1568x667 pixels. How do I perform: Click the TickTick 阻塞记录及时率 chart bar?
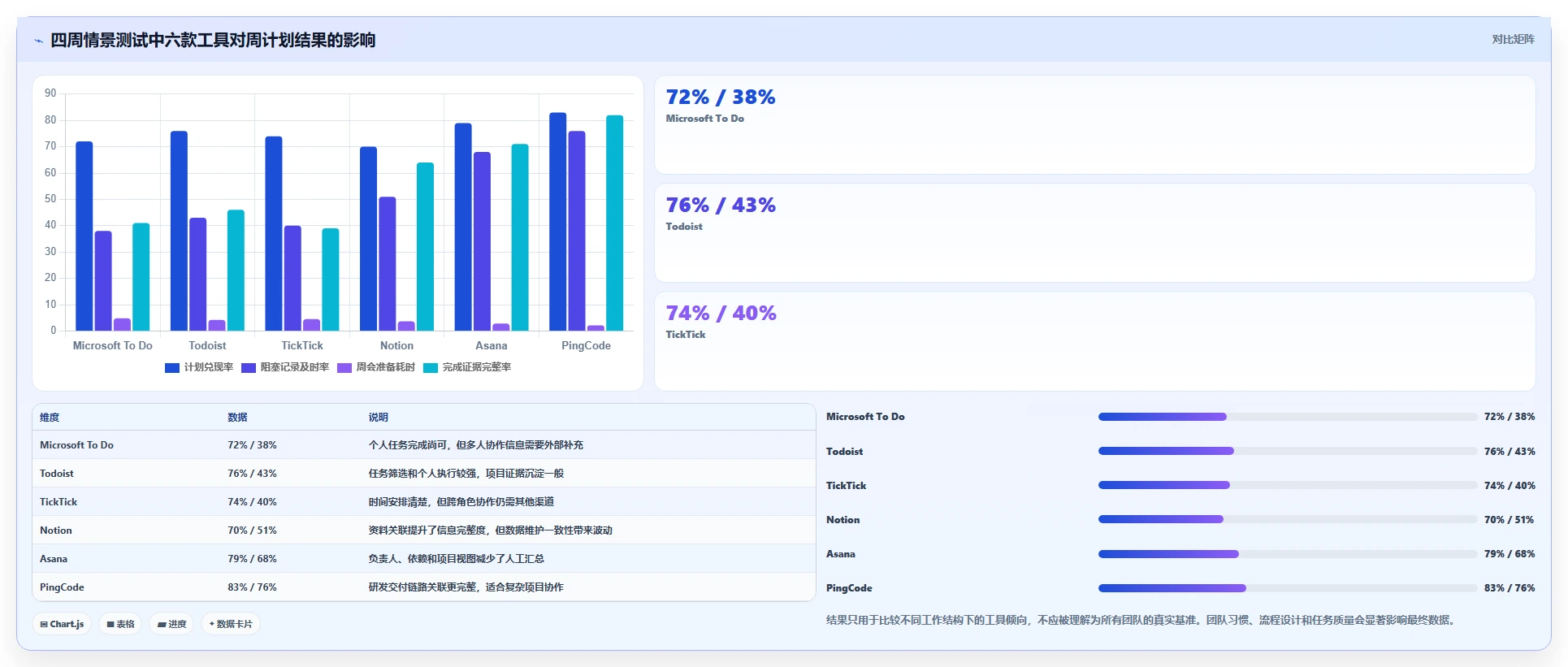tap(292, 279)
